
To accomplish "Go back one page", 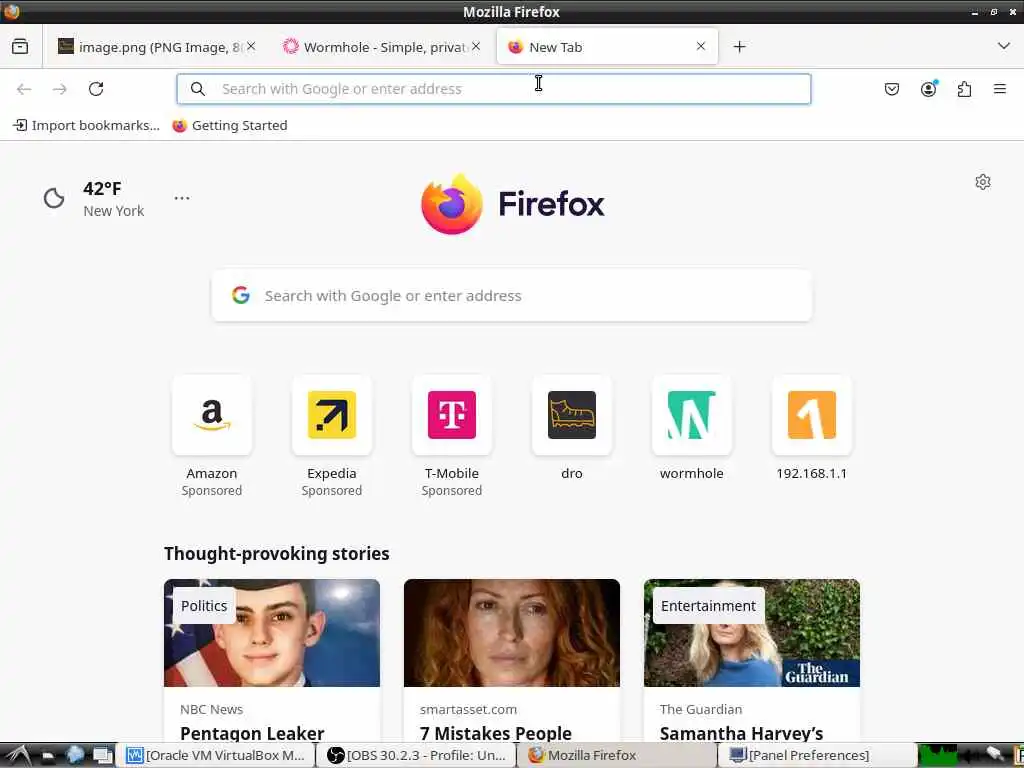I will tap(24, 89).
